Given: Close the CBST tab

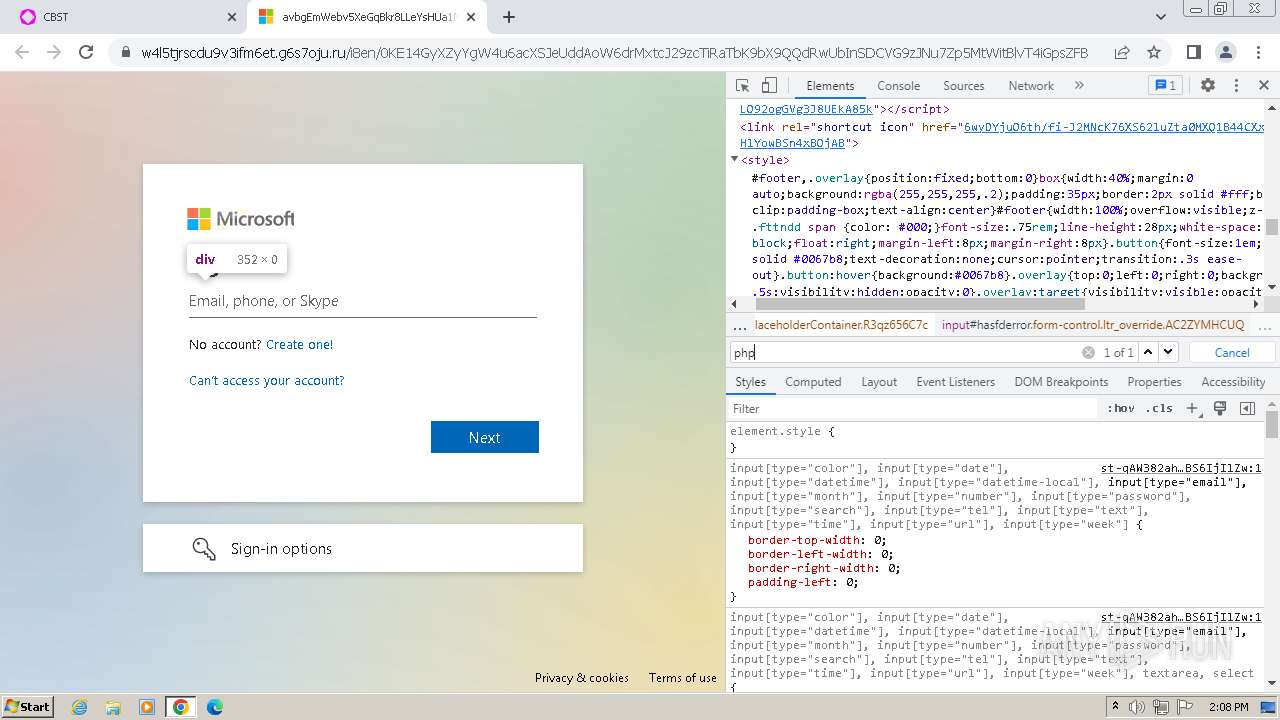Looking at the screenshot, I should [232, 17].
